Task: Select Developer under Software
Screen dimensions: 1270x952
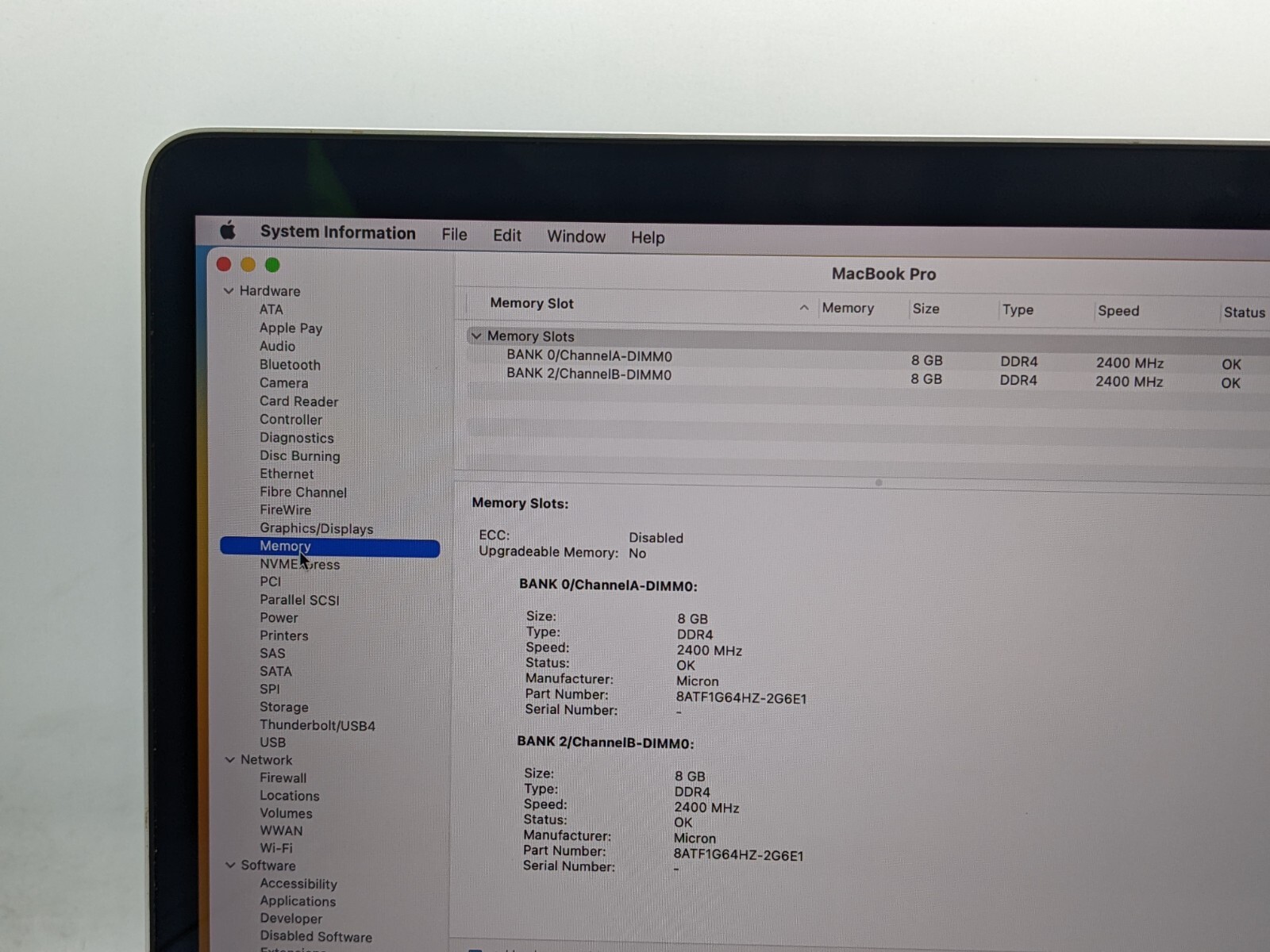Action: point(291,919)
